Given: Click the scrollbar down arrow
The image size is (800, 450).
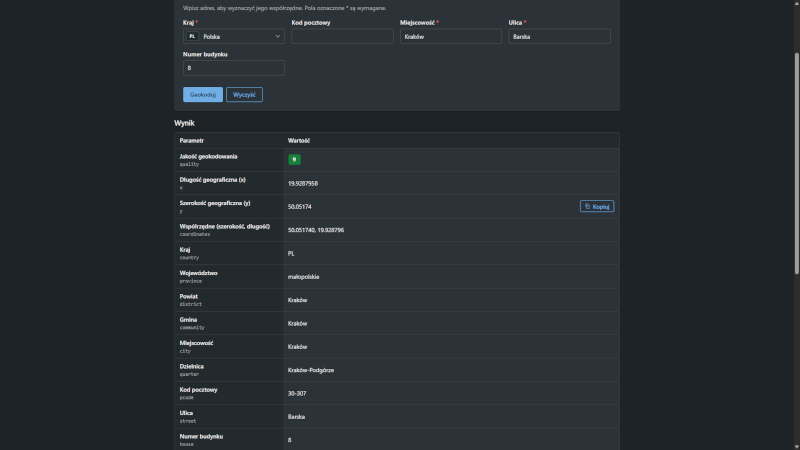Looking at the screenshot, I should point(796,446).
